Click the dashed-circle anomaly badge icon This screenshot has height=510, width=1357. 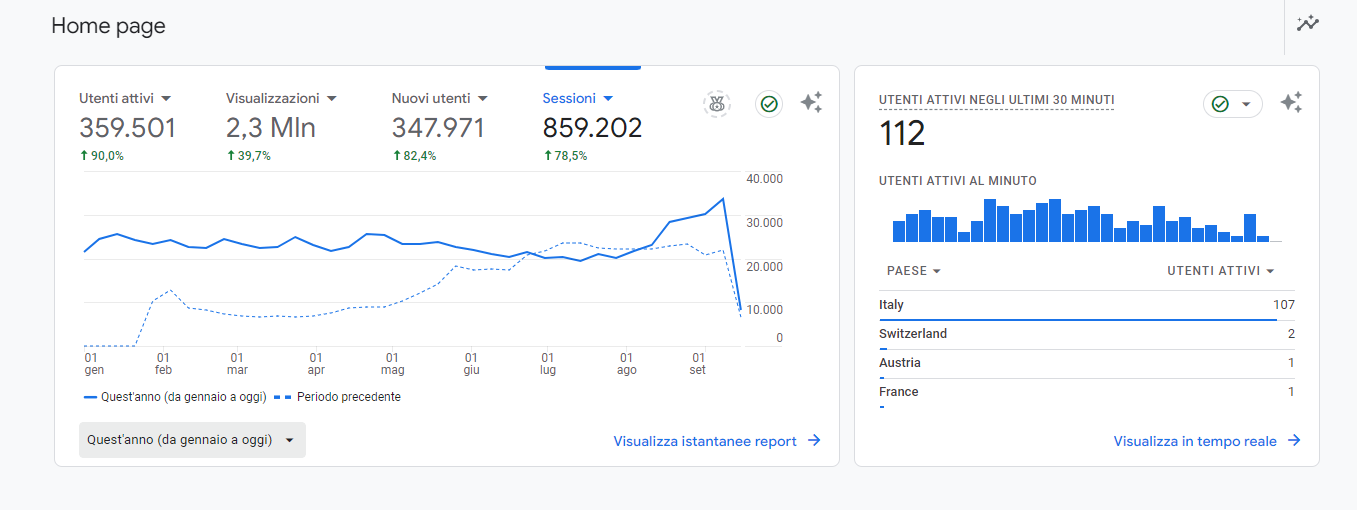716,103
